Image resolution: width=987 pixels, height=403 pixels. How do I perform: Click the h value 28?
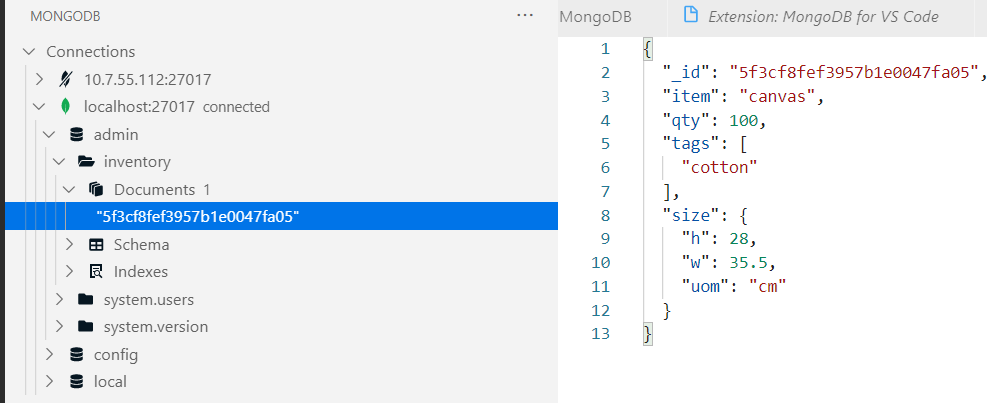click(x=739, y=239)
